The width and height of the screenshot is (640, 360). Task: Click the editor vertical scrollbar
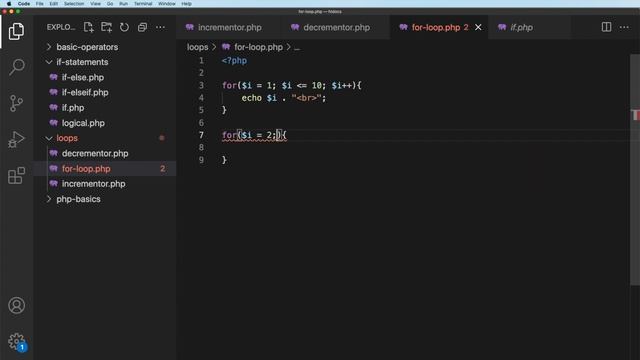(635, 169)
